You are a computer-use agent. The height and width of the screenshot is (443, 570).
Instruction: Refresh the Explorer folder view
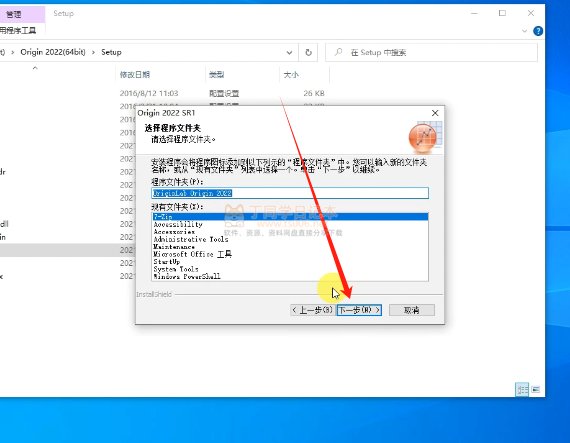(308, 52)
